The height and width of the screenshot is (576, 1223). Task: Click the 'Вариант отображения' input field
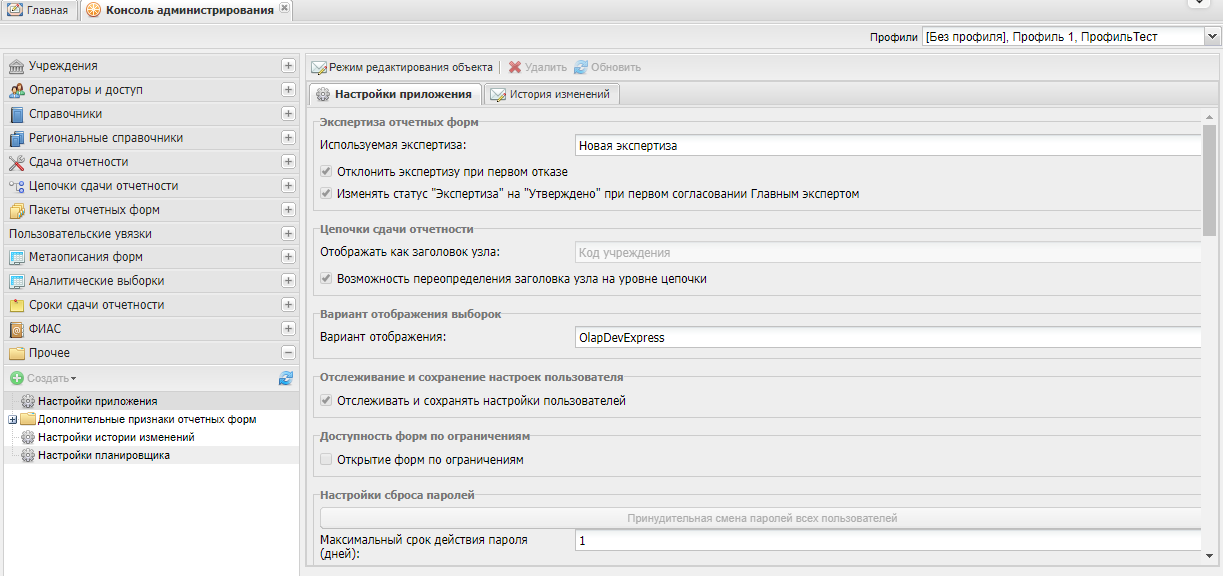887,338
